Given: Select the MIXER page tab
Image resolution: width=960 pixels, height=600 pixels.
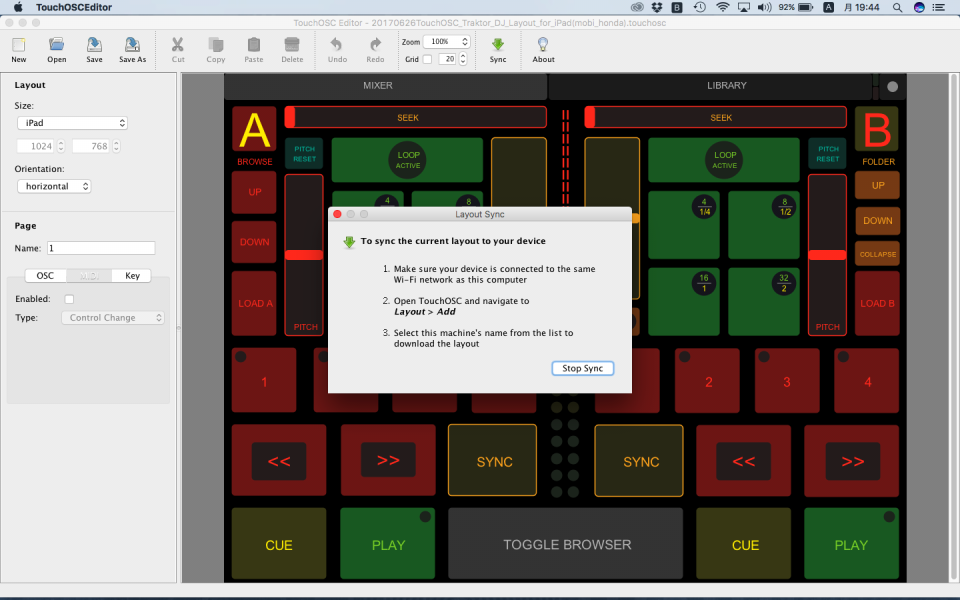Looking at the screenshot, I should click(x=385, y=86).
